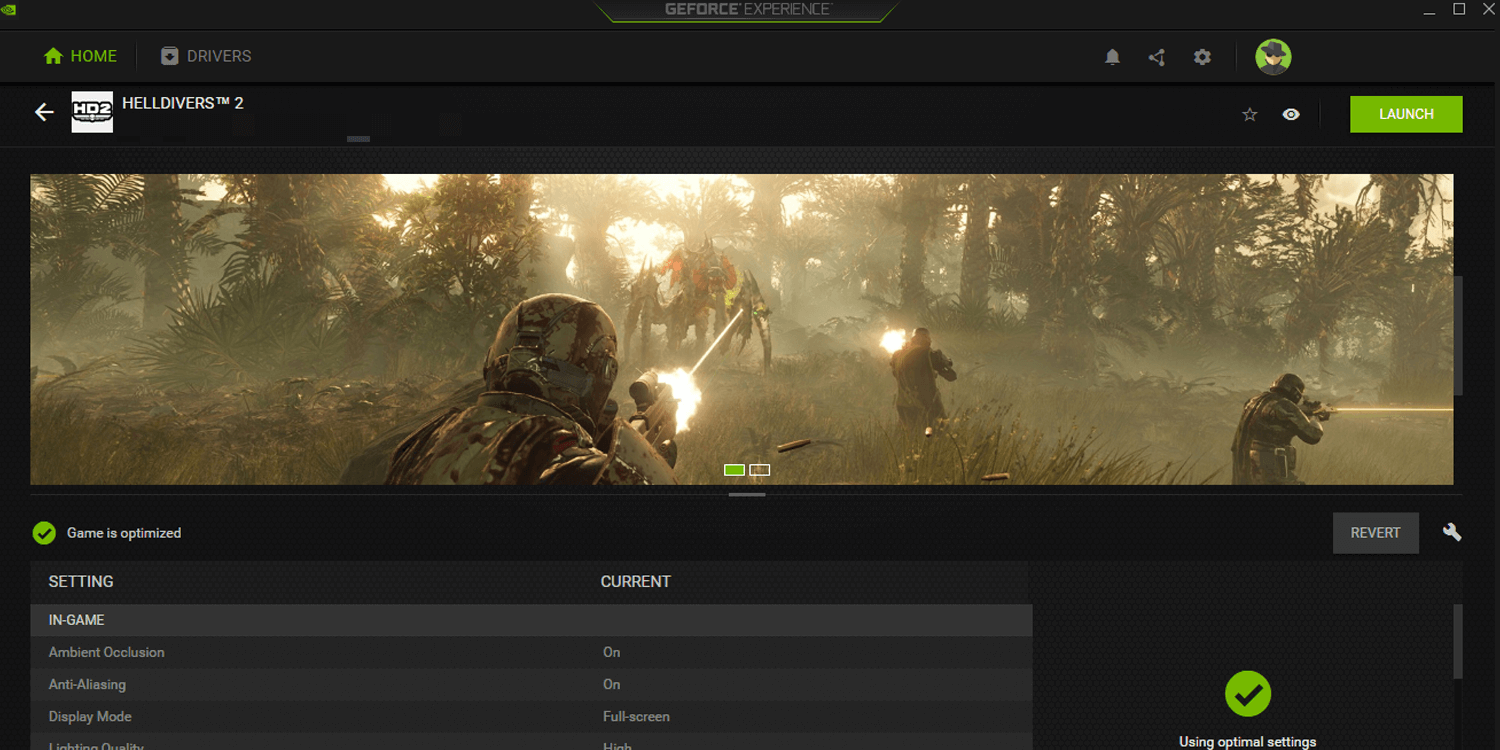Open custom settings wrench icon

(1452, 532)
